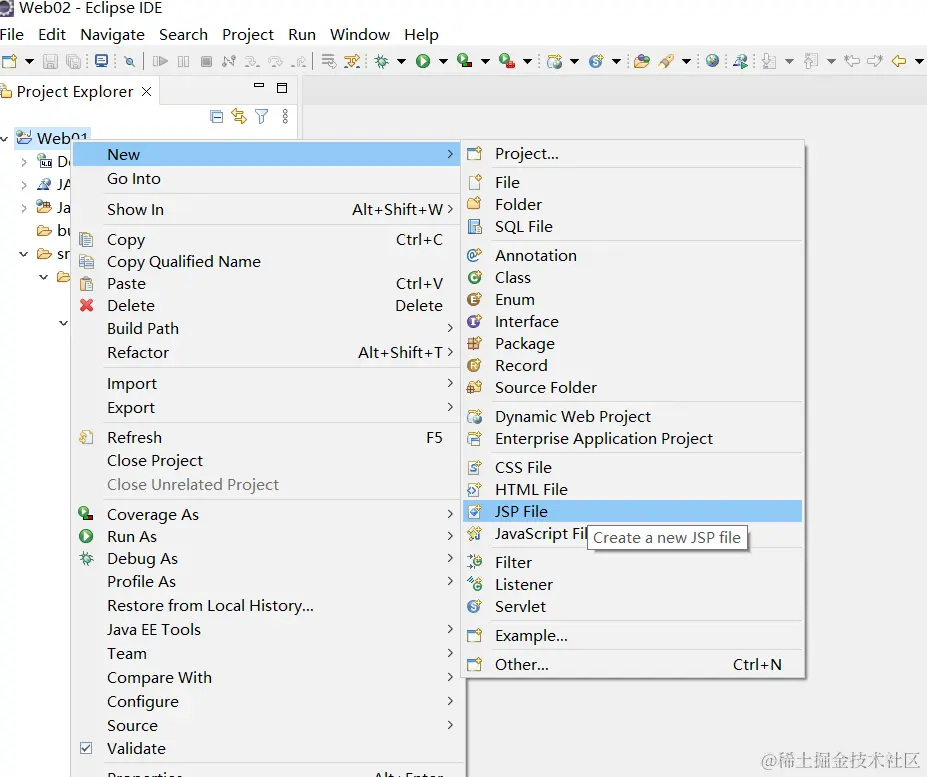The height and width of the screenshot is (777, 927).
Task: Click the Run Last Tool red-box icon
Action: pyautogui.click(x=507, y=61)
